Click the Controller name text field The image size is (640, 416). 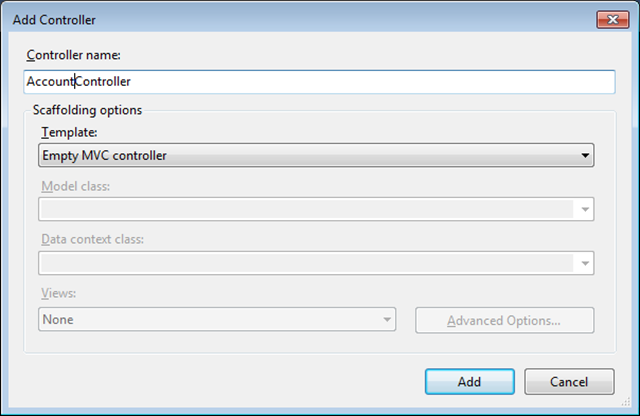tap(320, 82)
